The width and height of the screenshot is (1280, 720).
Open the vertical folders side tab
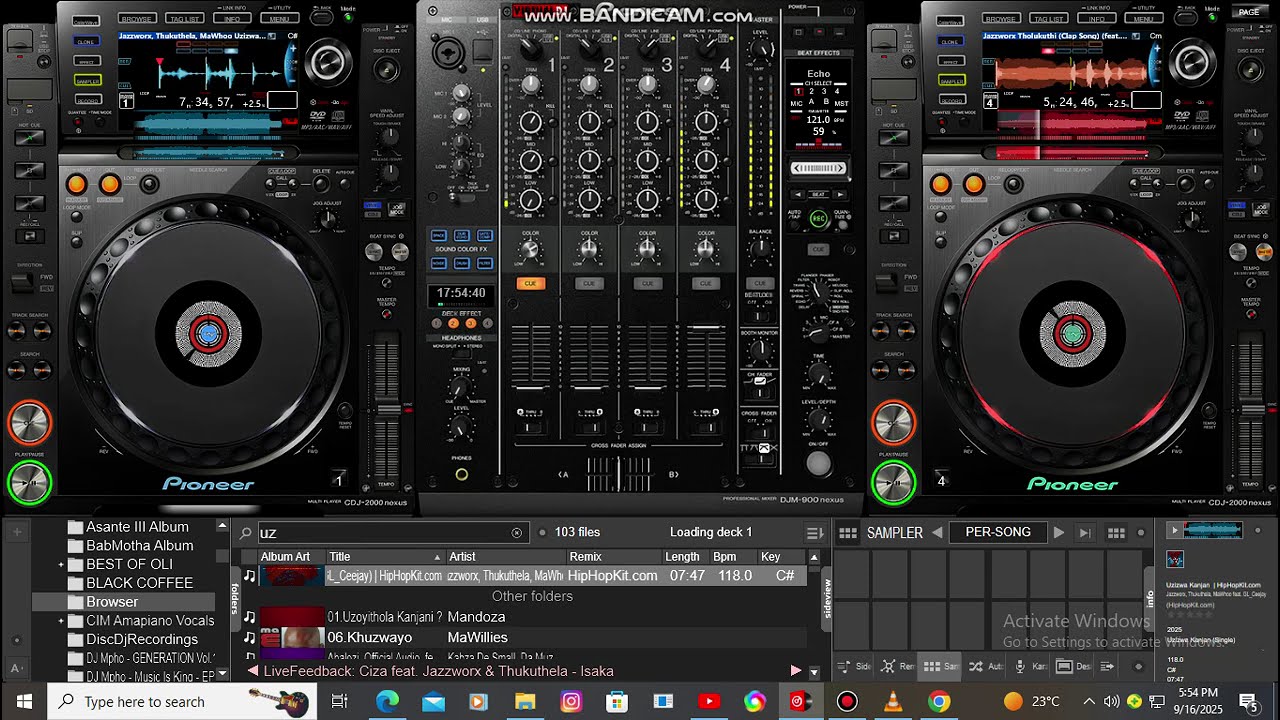coord(236,598)
